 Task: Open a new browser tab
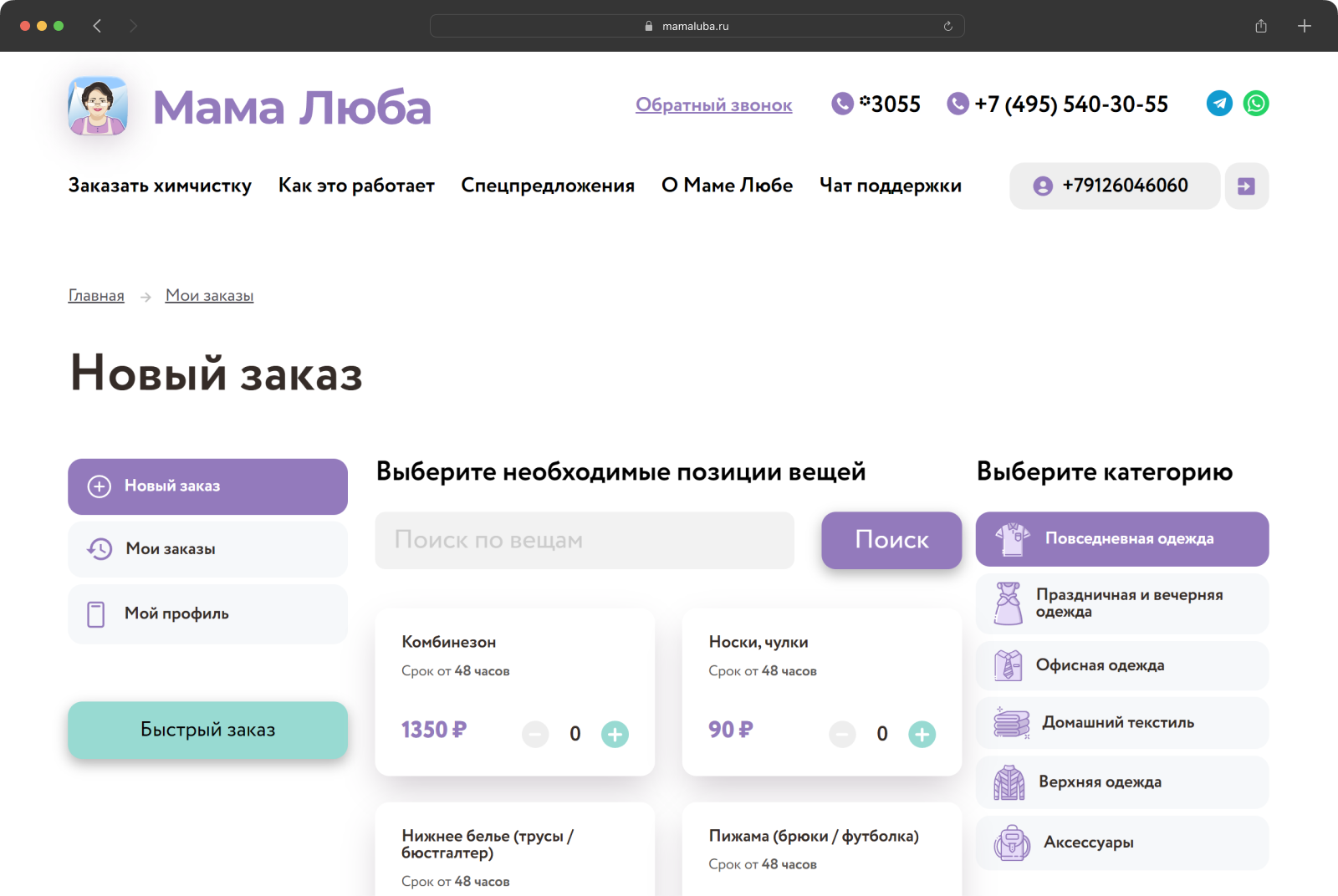[1304, 26]
